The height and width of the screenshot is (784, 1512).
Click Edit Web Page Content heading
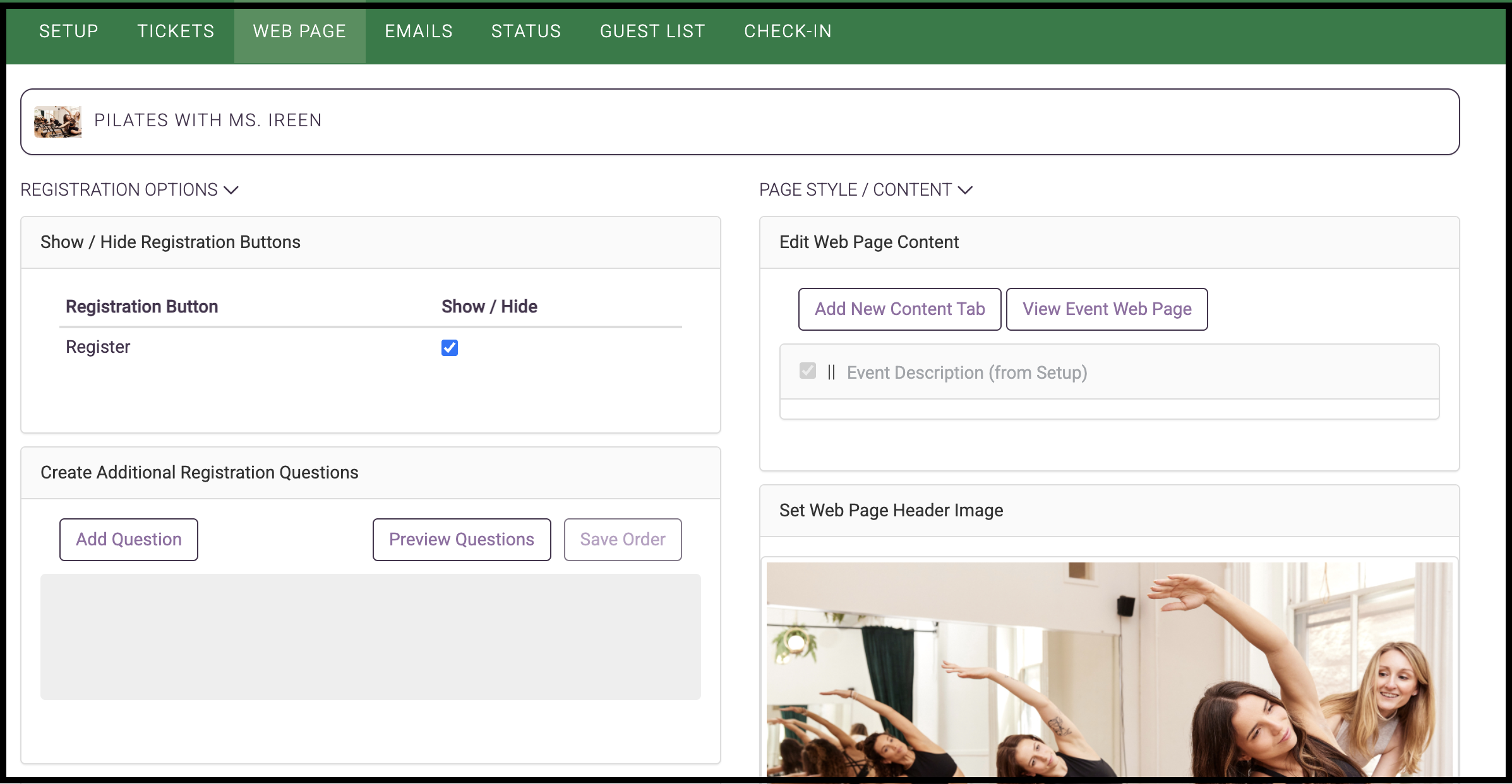(869, 242)
